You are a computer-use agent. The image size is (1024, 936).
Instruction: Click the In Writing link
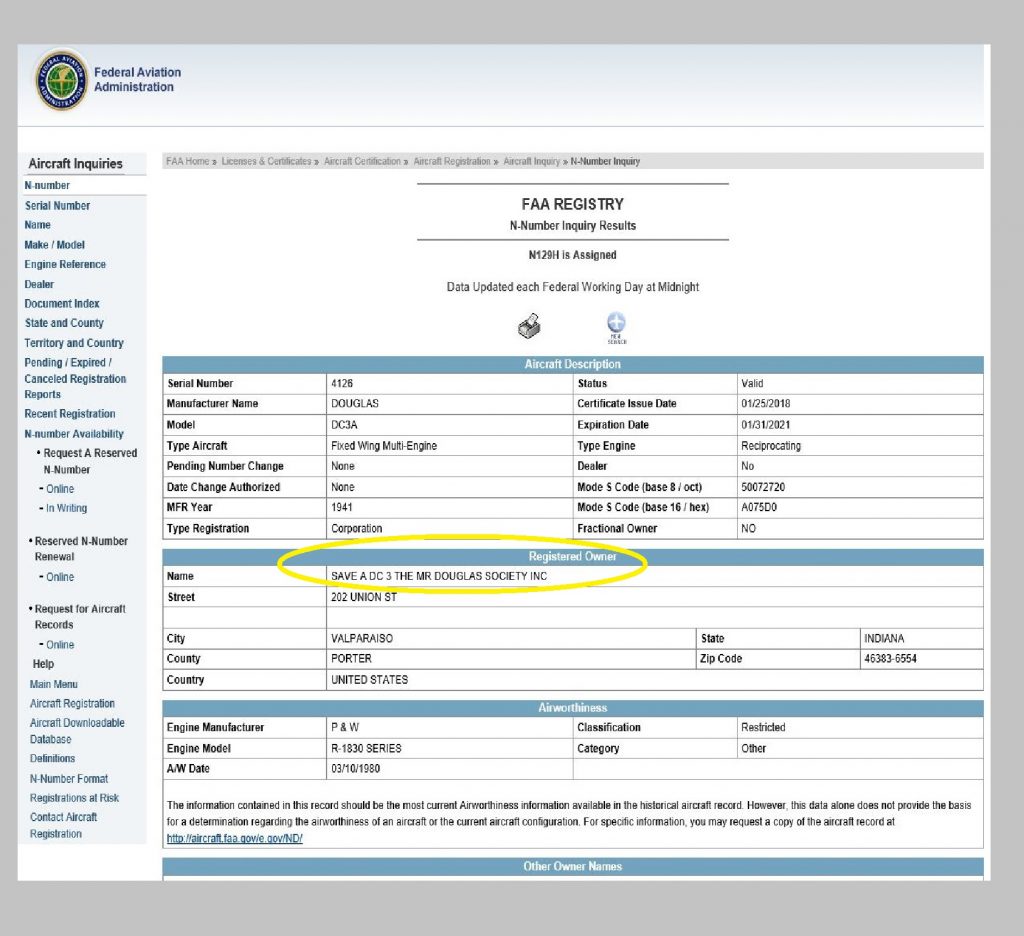[67, 508]
